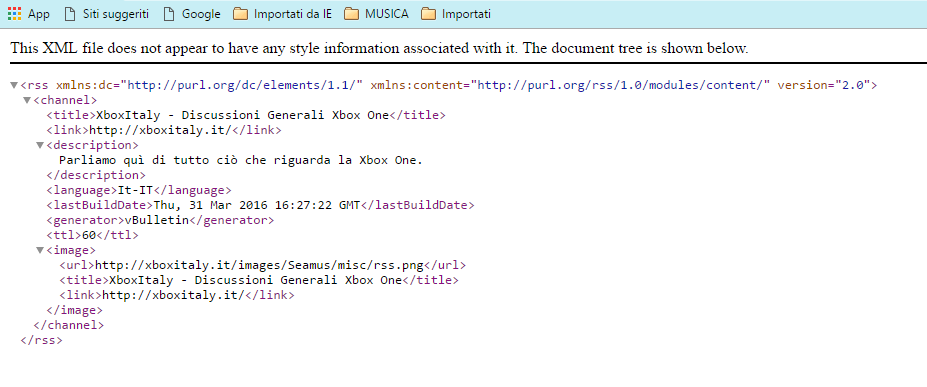
Task: Click the lastBuildDate 'Thu, 31 Mar 2016' line
Action: coord(260,205)
